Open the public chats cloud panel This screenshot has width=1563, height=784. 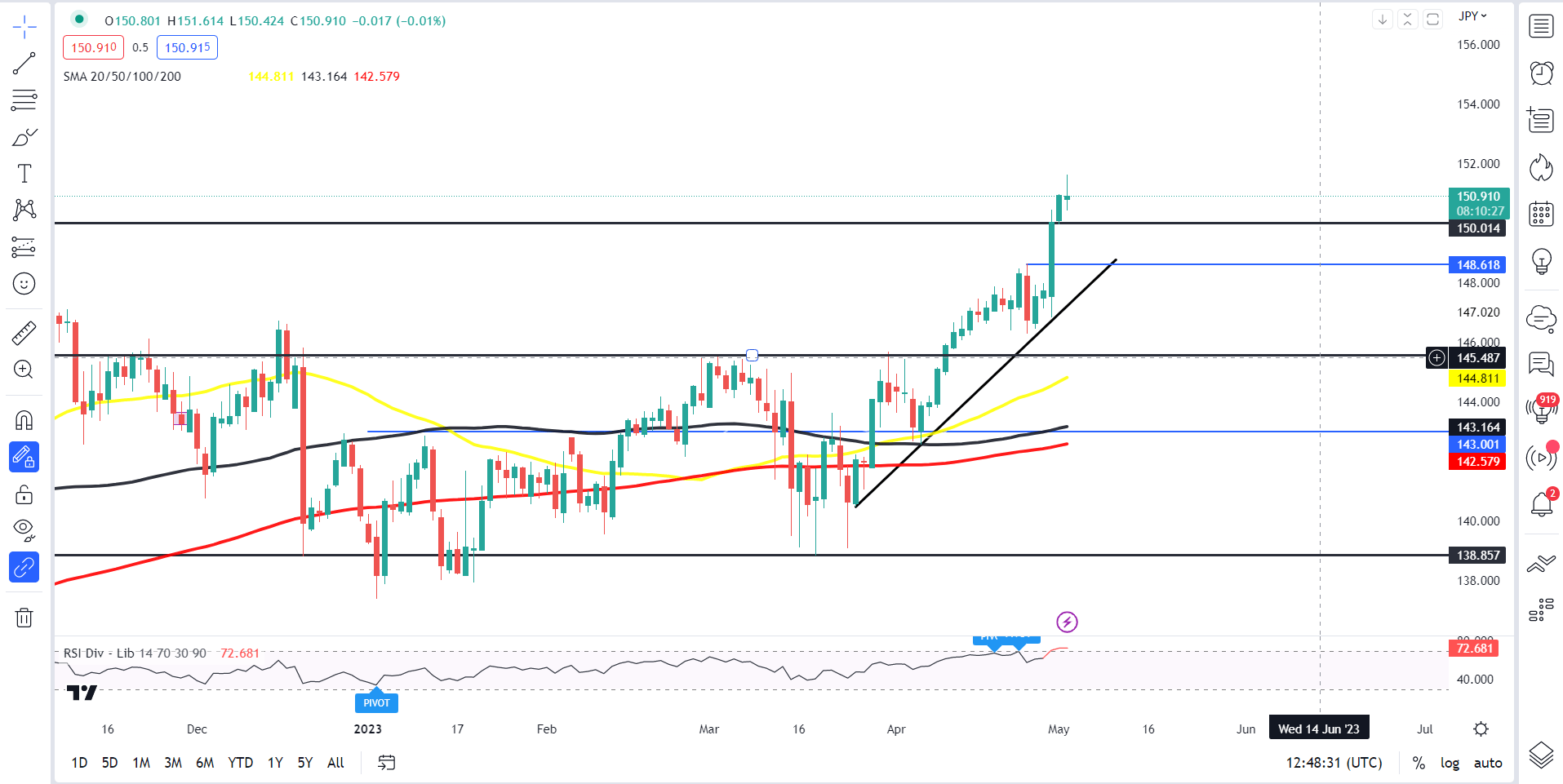pyautogui.click(x=1541, y=317)
